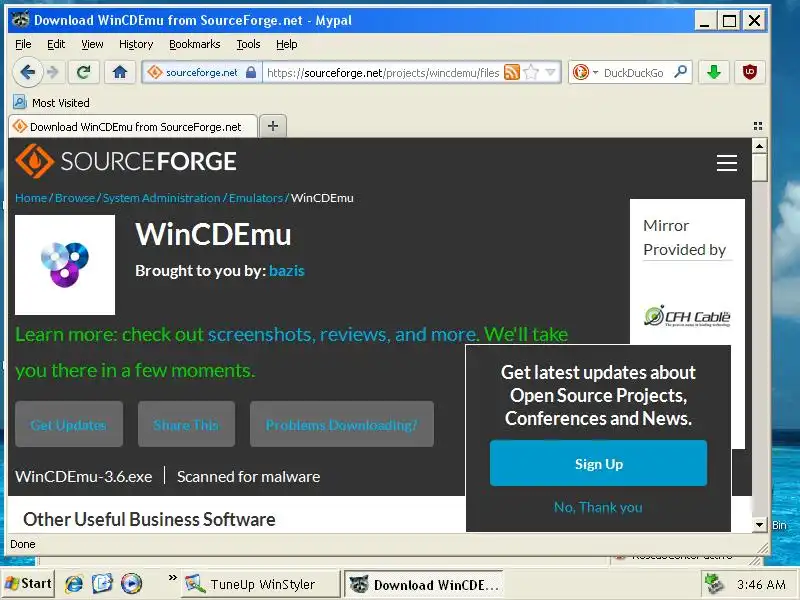This screenshot has height=600, width=800.
Task: Open the DuckDuckGo search engine selector
Action: click(x=585, y=72)
